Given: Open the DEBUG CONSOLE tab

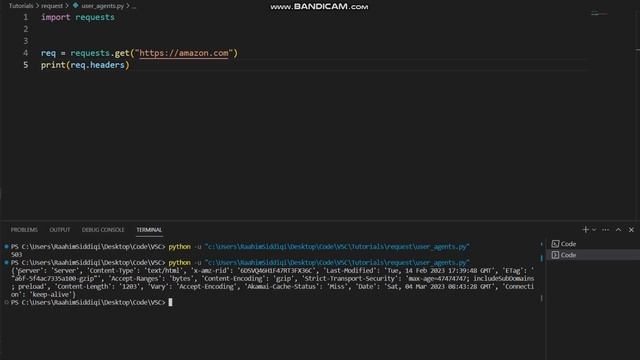Looking at the screenshot, I should coord(103,230).
